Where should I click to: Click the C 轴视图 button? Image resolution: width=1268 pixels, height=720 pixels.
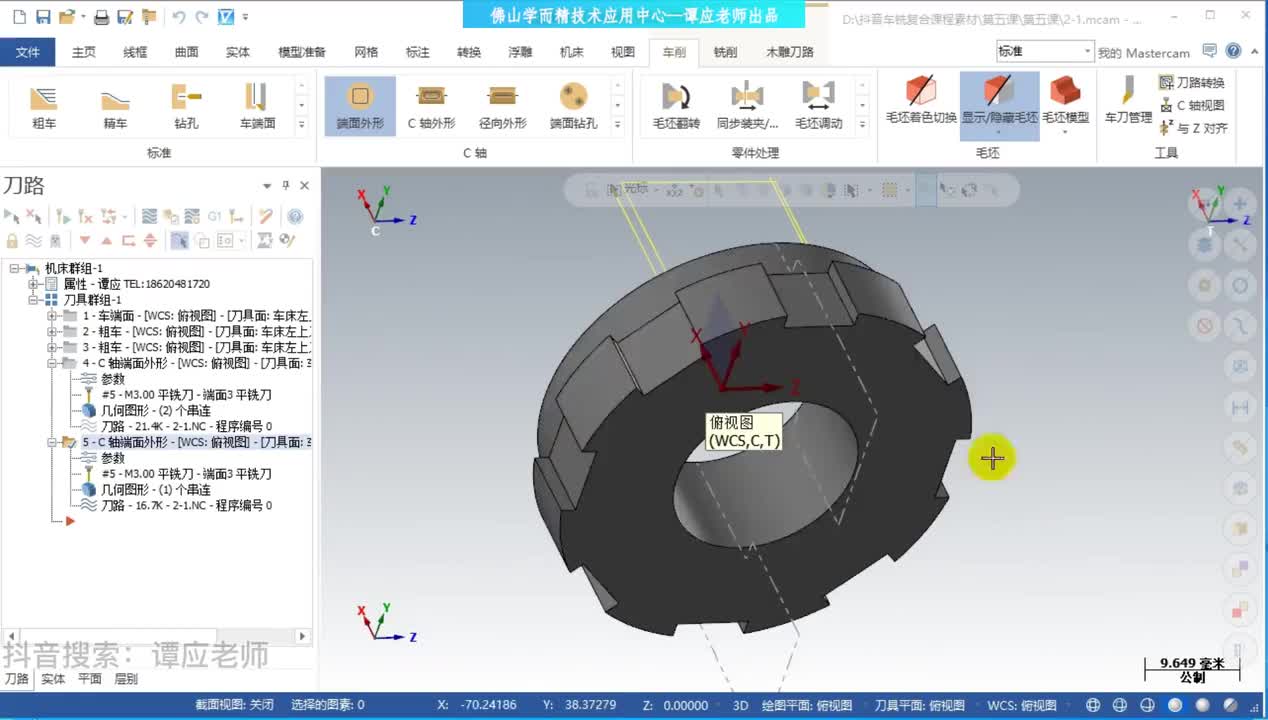pyautogui.click(x=1192, y=105)
